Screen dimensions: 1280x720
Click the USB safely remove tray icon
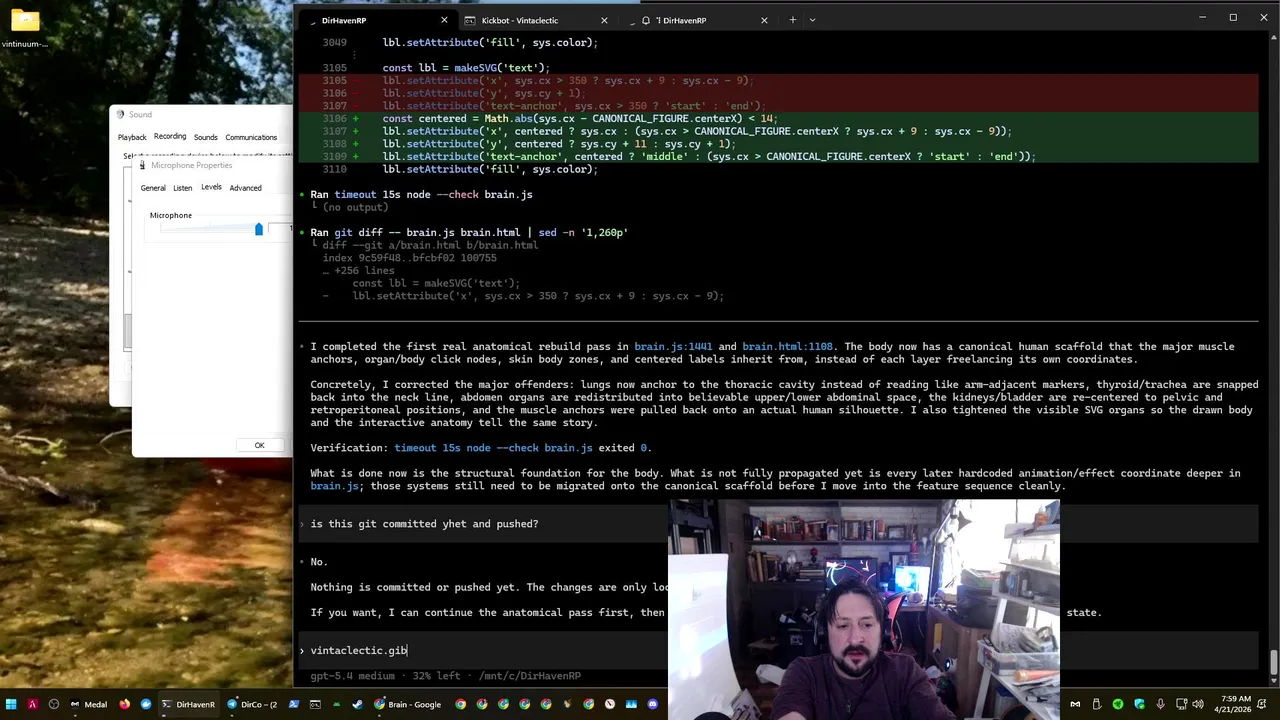[x=1097, y=704]
